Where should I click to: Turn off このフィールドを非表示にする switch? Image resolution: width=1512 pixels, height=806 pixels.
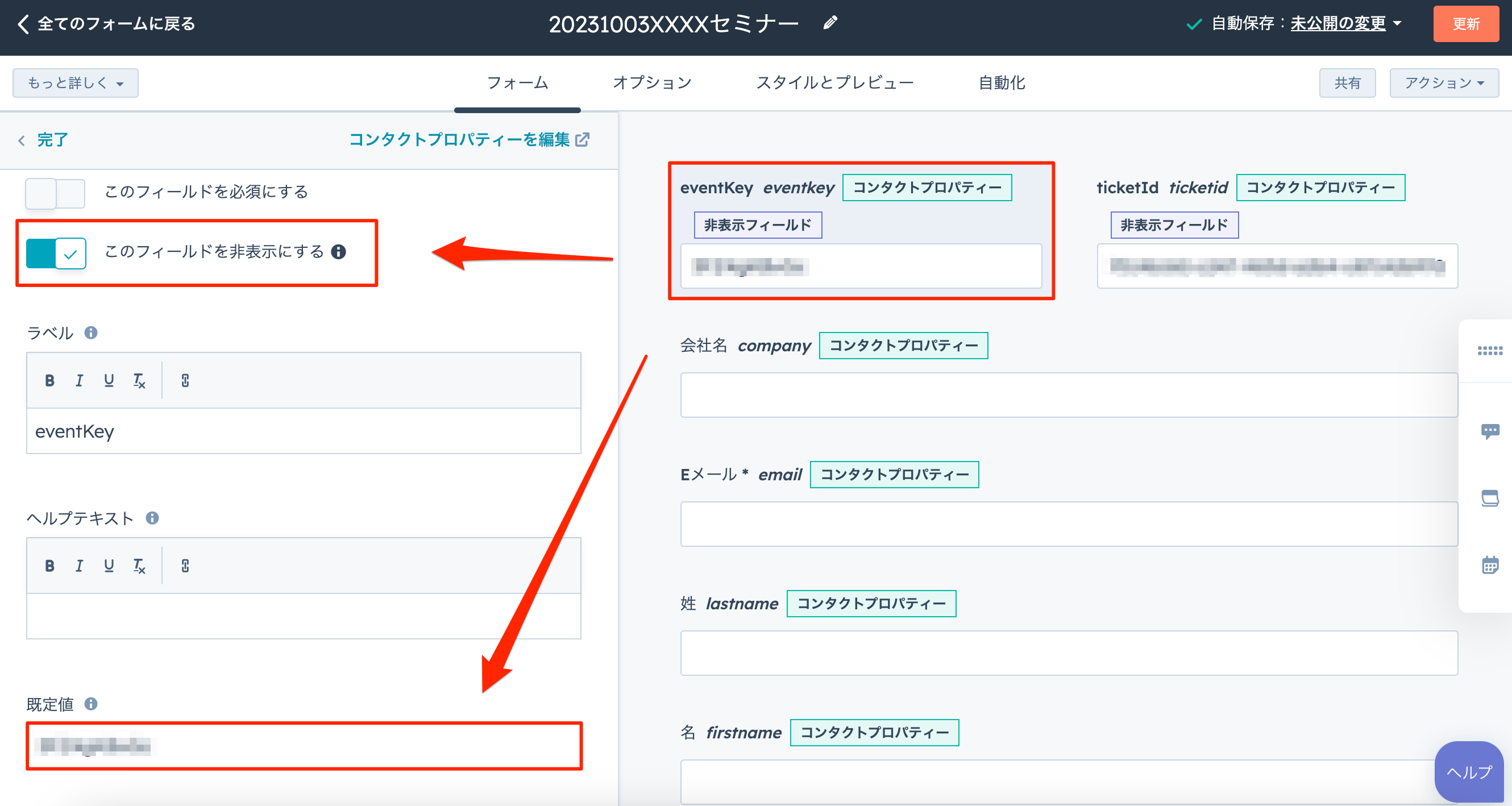56,253
